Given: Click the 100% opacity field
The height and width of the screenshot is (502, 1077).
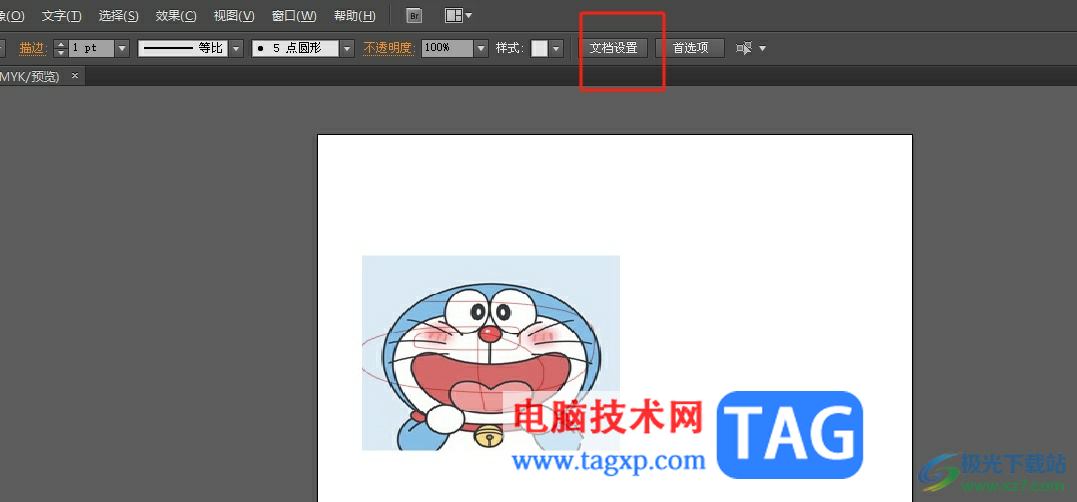Looking at the screenshot, I should tap(447, 48).
